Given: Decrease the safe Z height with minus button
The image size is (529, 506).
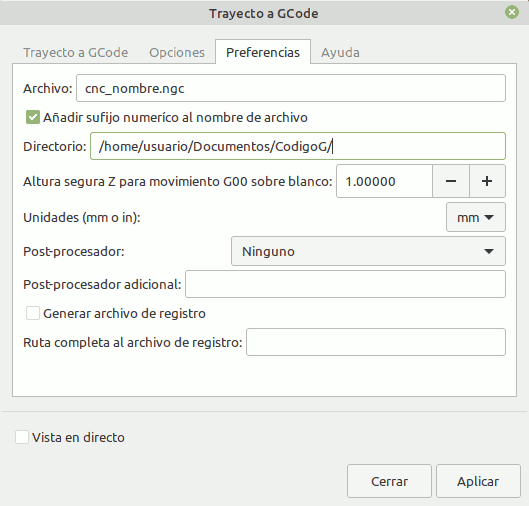Looking at the screenshot, I should pos(451,181).
